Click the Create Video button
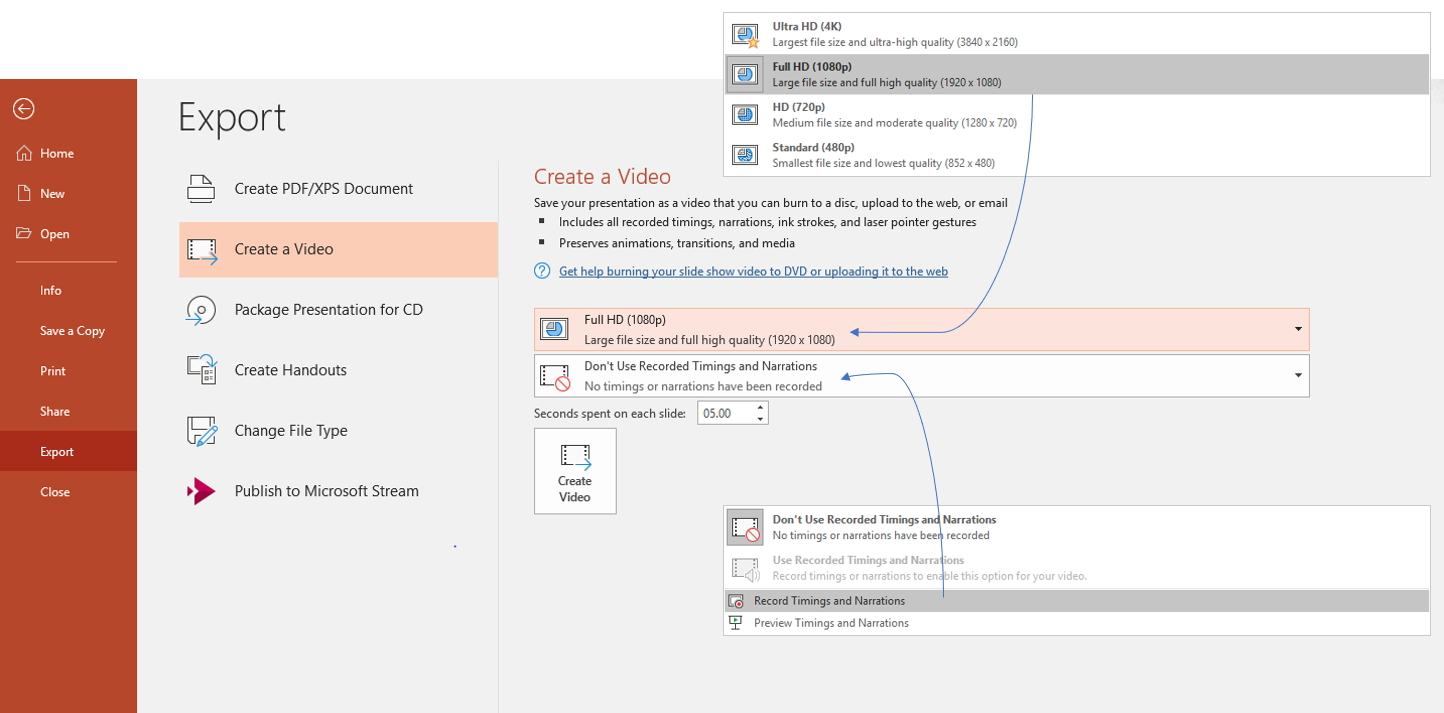 tap(575, 470)
